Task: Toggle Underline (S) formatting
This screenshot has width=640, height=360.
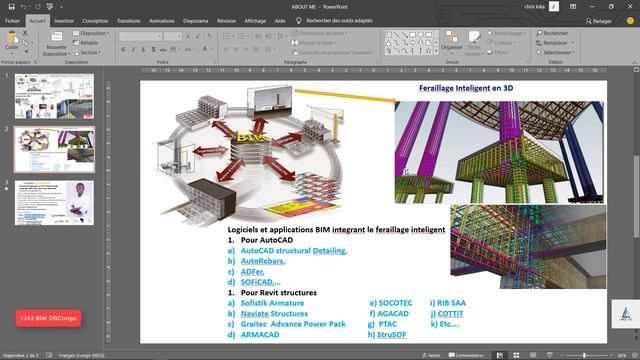Action: point(143,49)
